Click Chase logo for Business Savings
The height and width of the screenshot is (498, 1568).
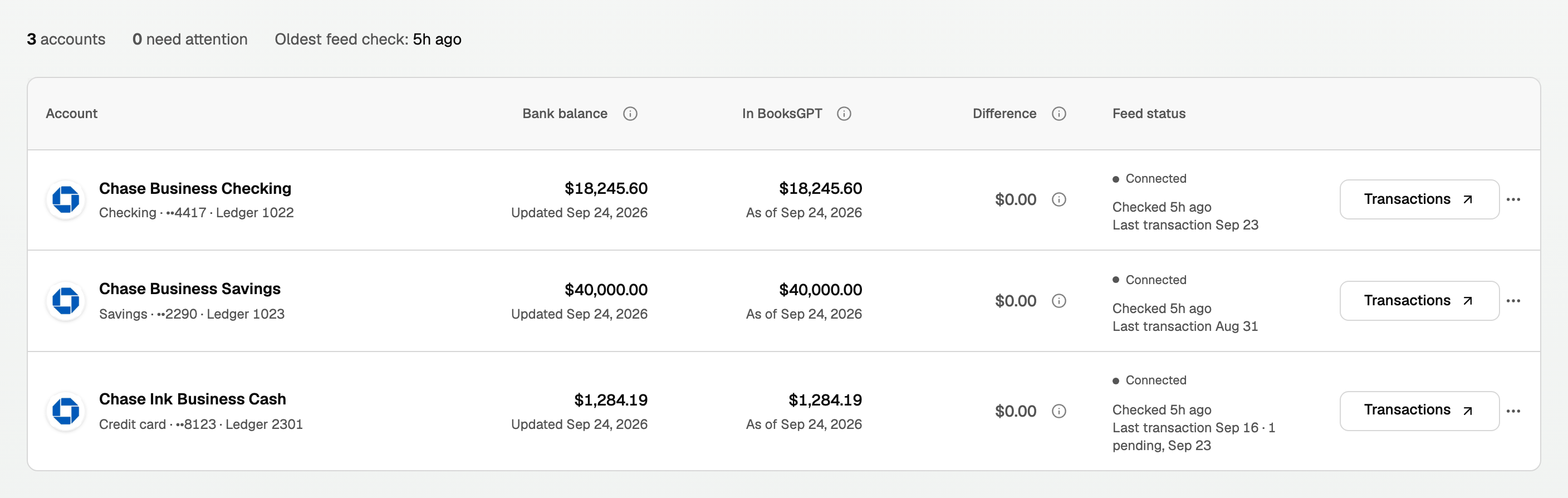click(x=66, y=301)
